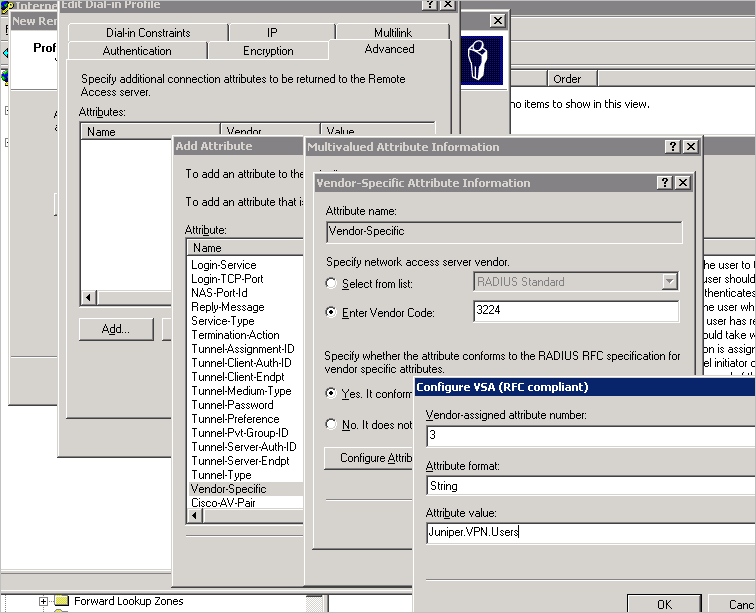Open the Encryption tab
The height and width of the screenshot is (613, 756).
coord(268,51)
